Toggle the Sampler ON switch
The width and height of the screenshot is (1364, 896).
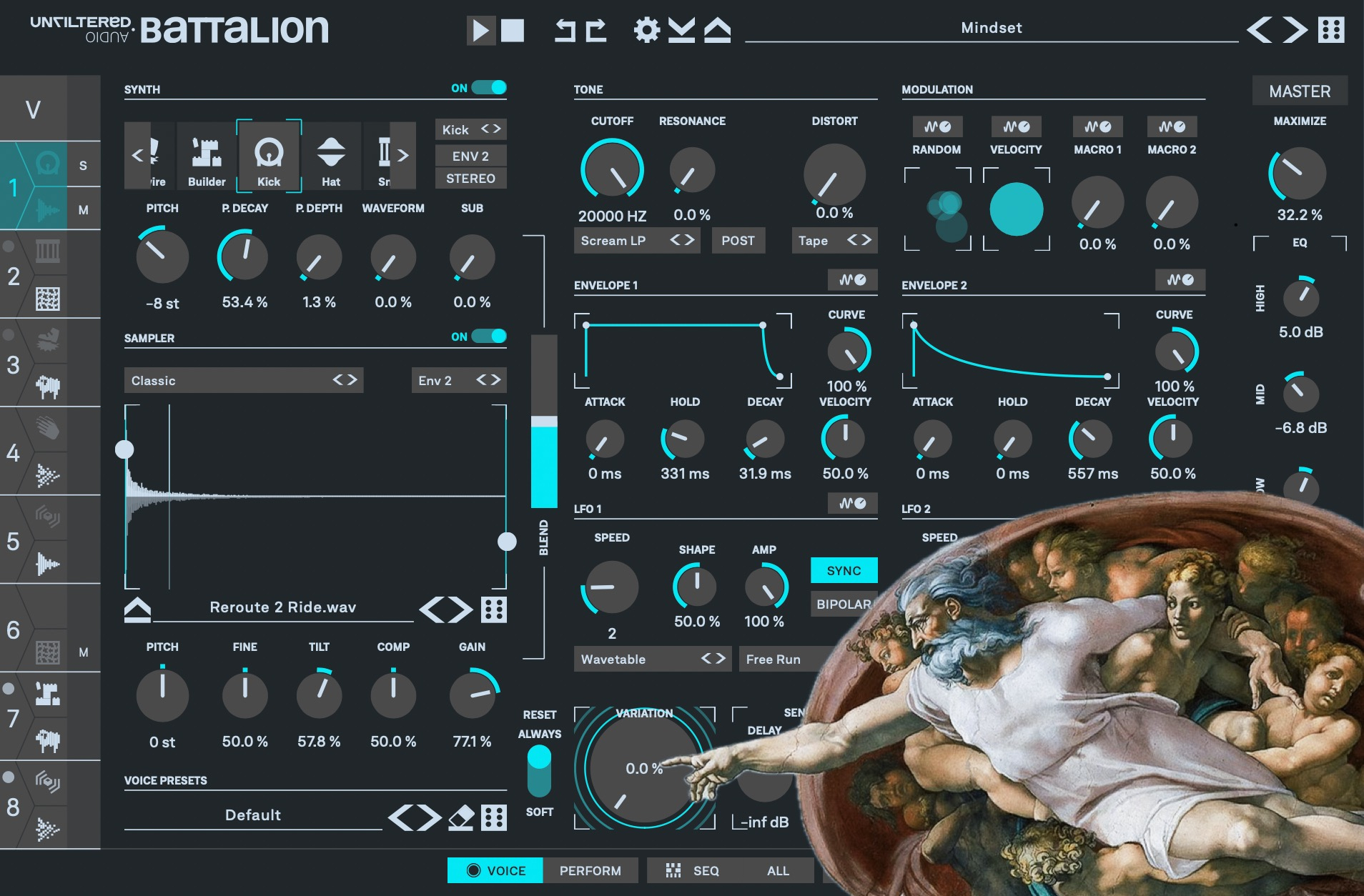pos(489,337)
